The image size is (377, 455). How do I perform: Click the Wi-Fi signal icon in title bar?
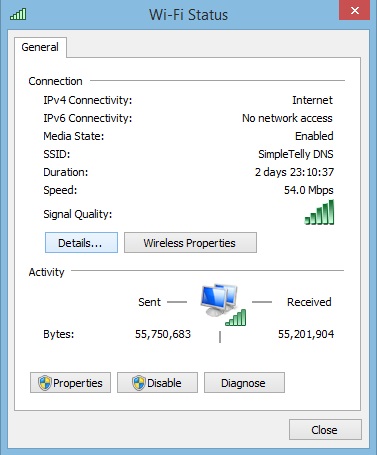click(18, 14)
